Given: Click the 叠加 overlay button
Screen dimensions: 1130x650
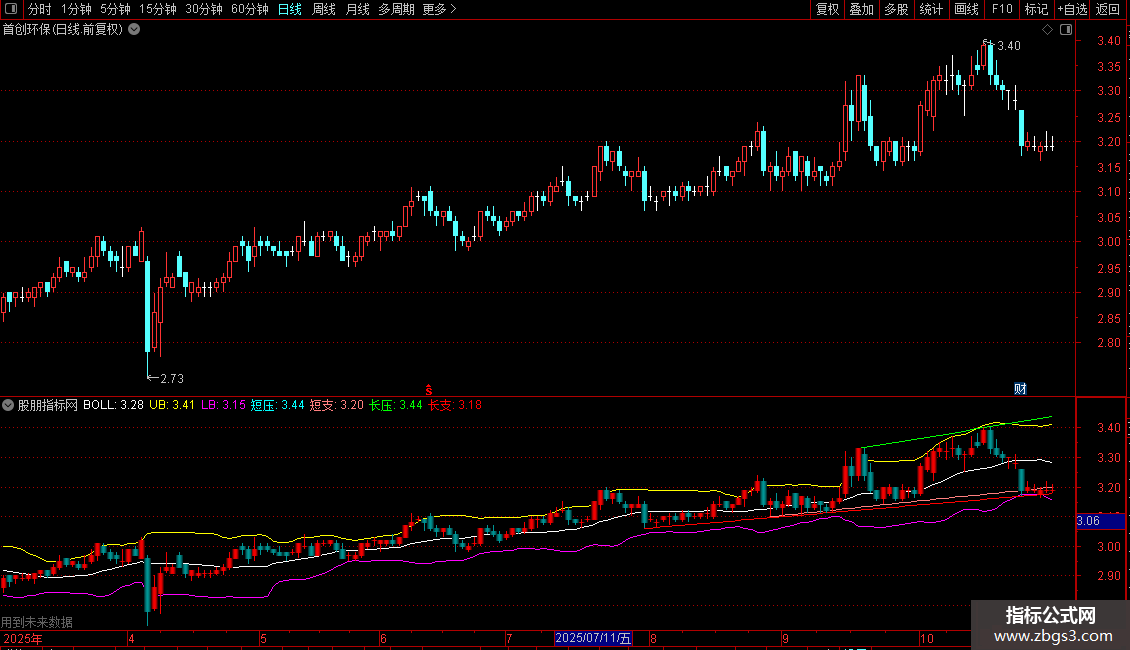Looking at the screenshot, I should point(861,9).
